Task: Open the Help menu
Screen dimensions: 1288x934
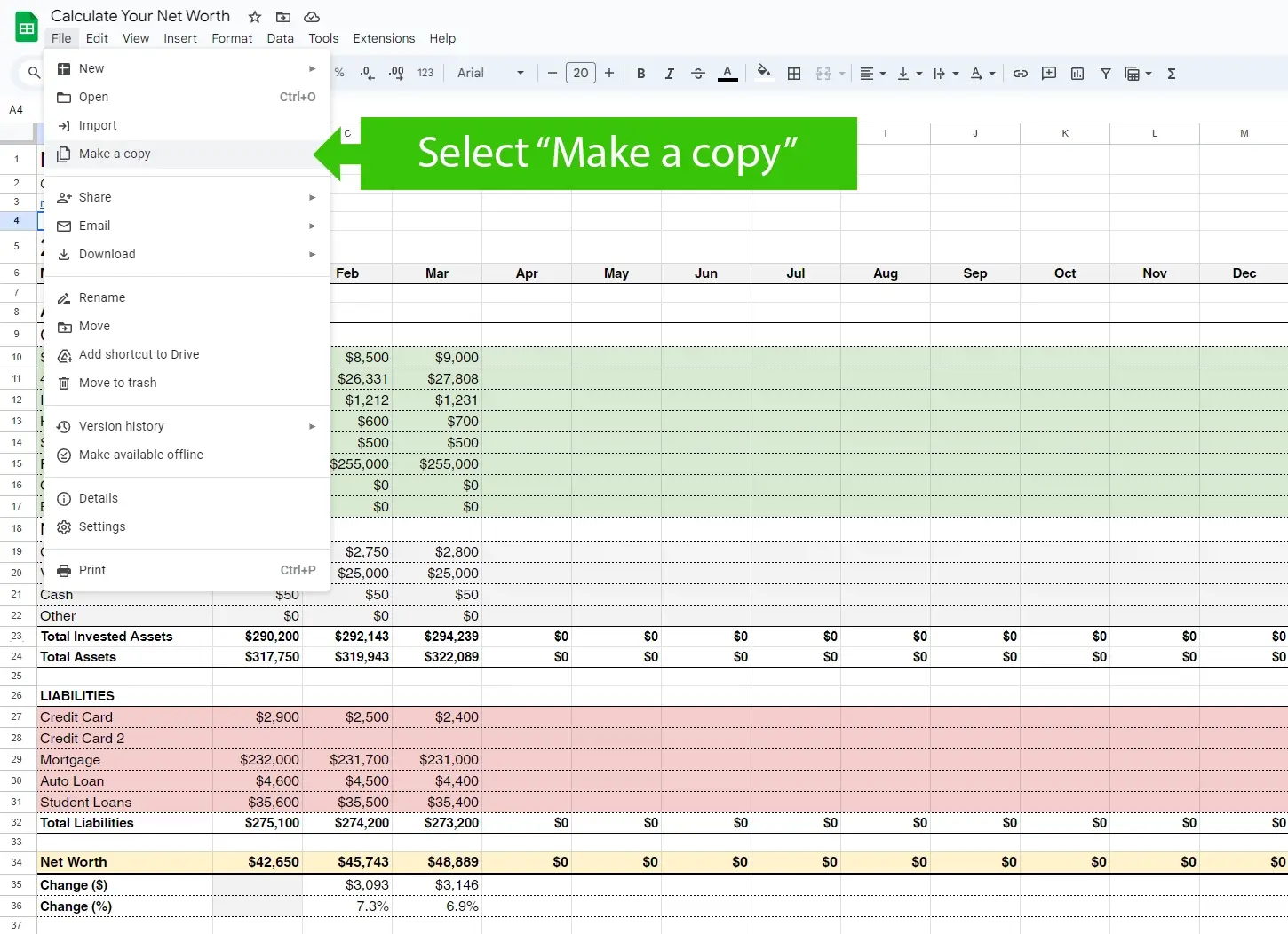Action: 442,38
